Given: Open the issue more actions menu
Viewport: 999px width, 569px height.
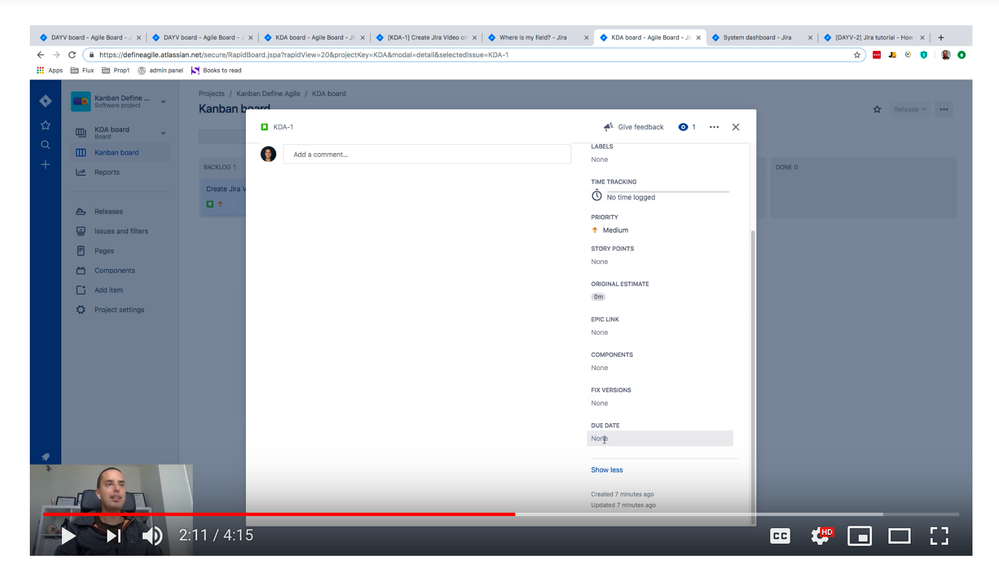Looking at the screenshot, I should (714, 127).
